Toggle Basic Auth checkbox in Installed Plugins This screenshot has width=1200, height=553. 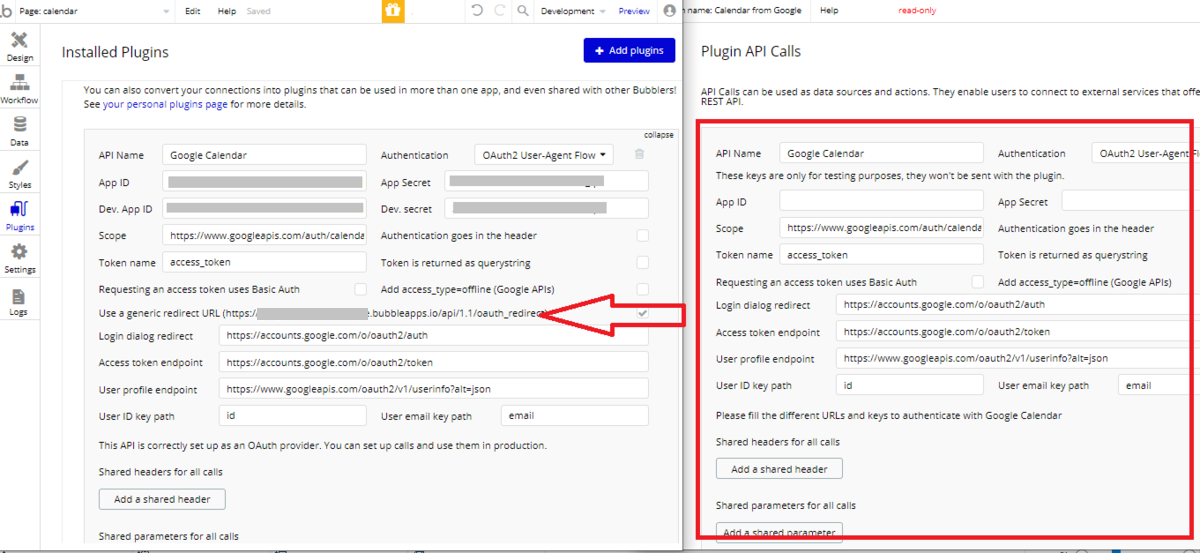pyautogui.click(x=360, y=289)
